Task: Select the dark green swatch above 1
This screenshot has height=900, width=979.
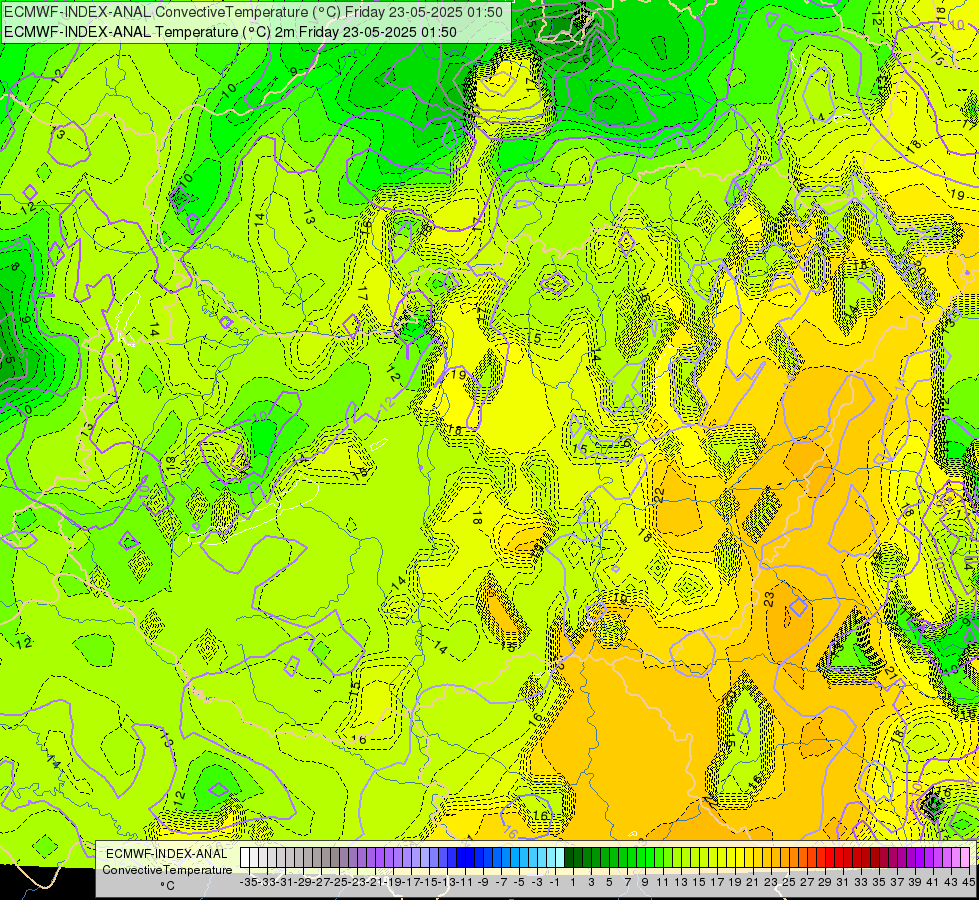Action: [x=569, y=858]
